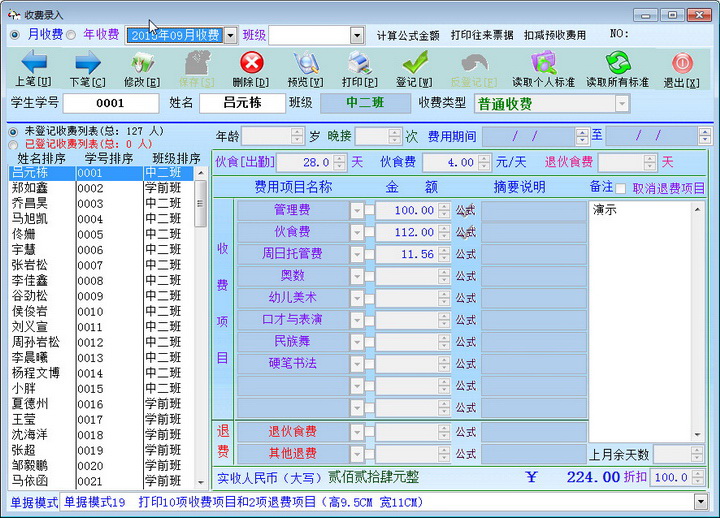Image resolution: width=720 pixels, height=518 pixels.
Task: Click 打印往来票据 menu item
Action: coord(482,35)
